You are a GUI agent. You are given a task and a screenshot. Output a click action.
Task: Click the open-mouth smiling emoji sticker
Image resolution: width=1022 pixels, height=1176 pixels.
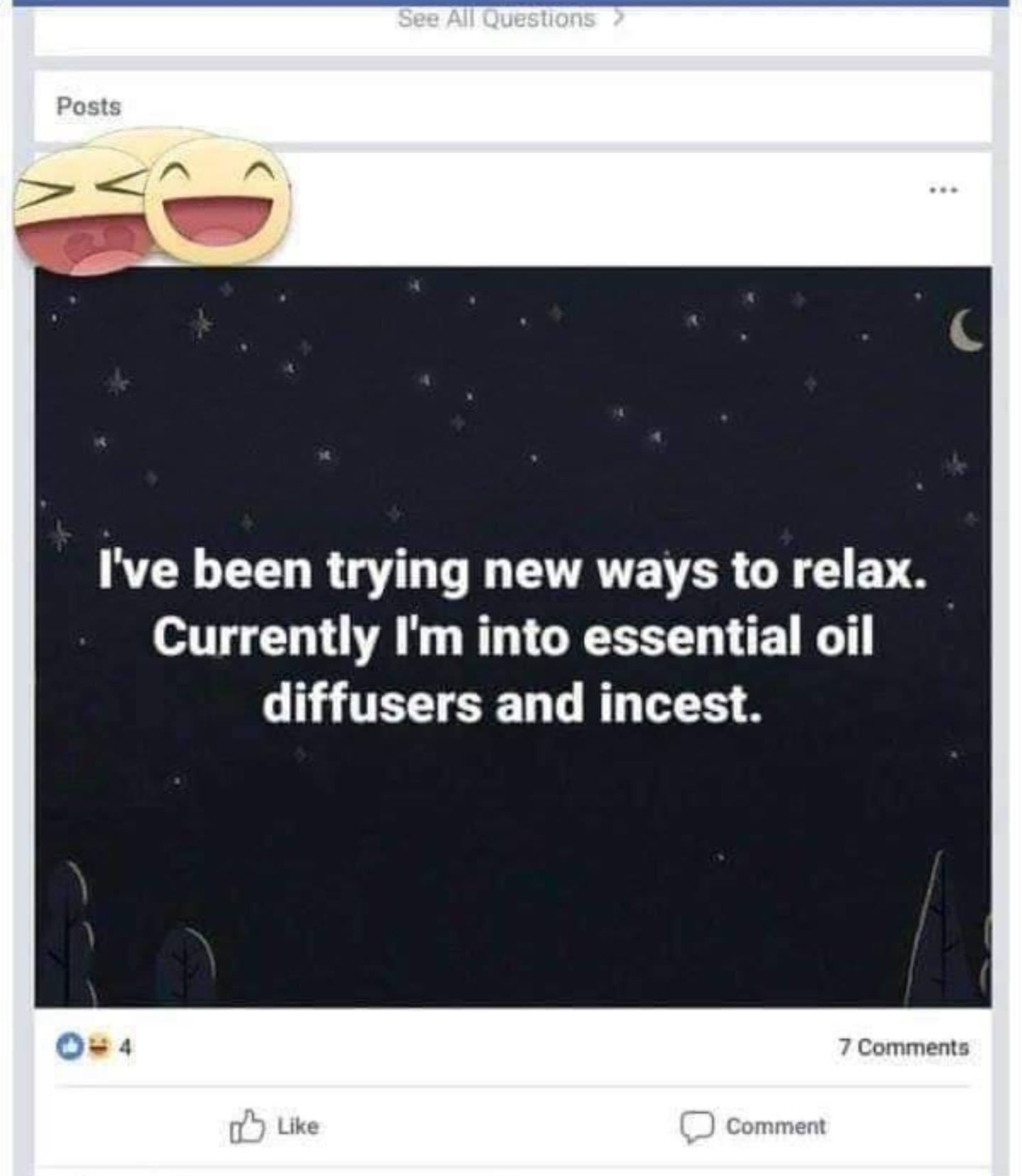[x=218, y=202]
